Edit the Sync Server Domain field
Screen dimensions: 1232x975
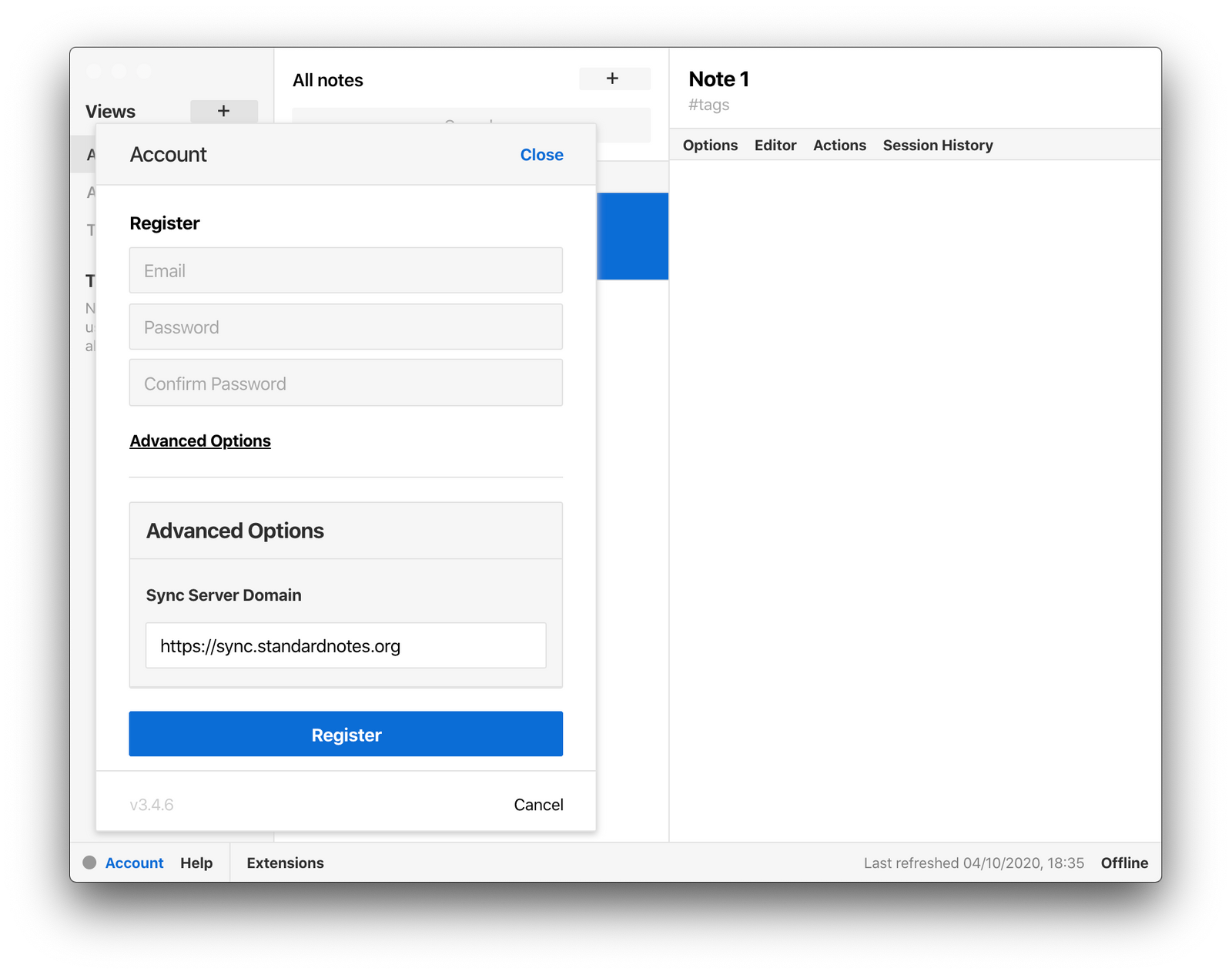pyautogui.click(x=345, y=645)
